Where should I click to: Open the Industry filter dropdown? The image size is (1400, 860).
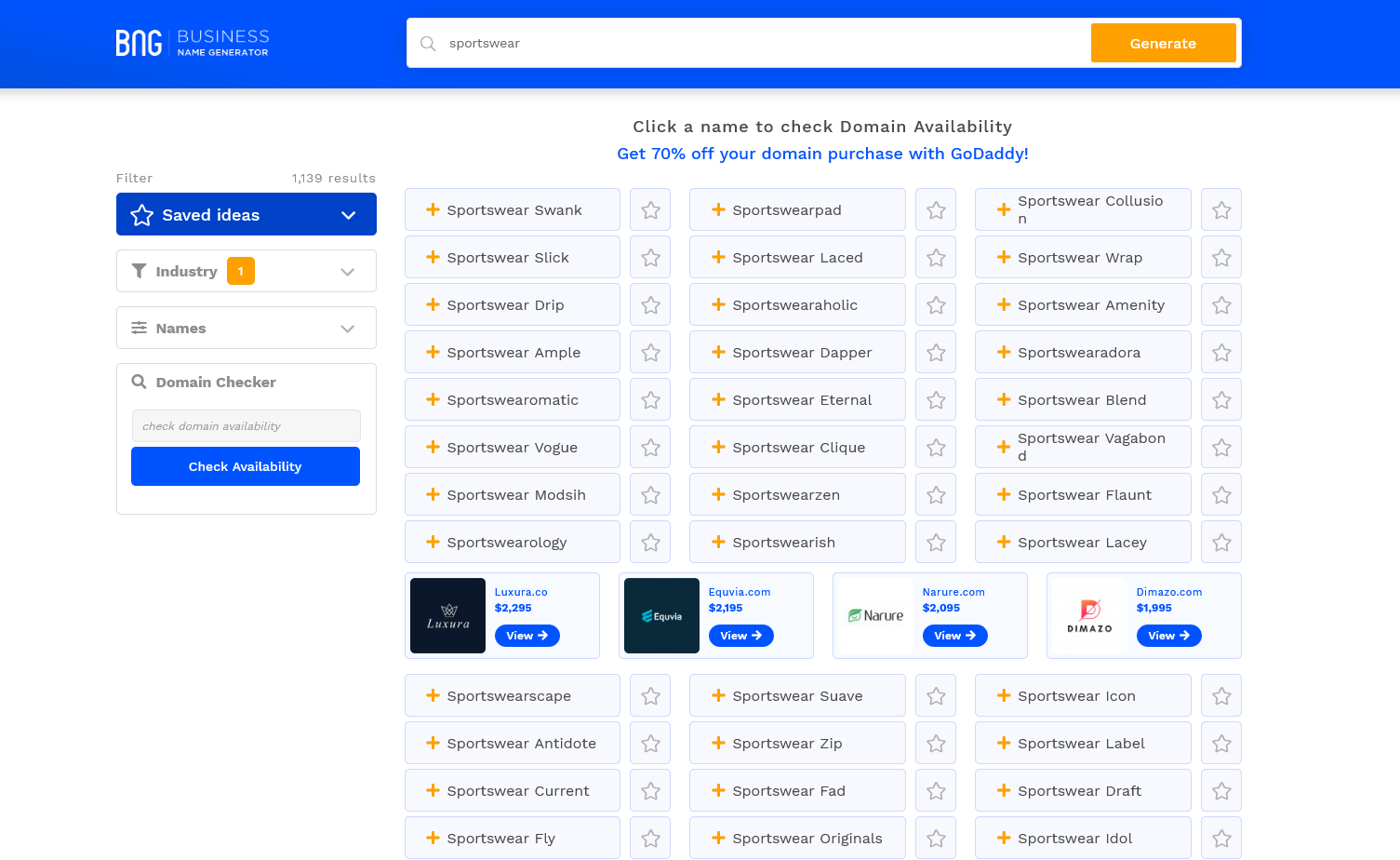tap(347, 272)
